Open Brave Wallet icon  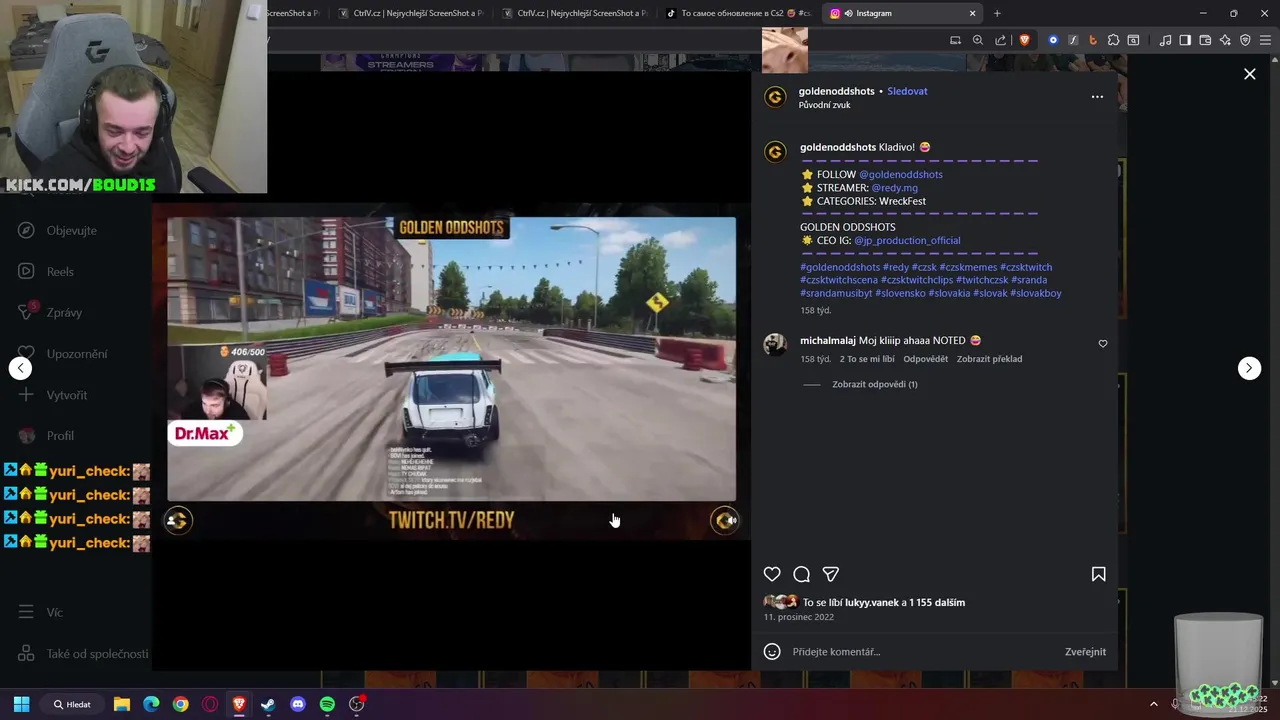point(1205,40)
